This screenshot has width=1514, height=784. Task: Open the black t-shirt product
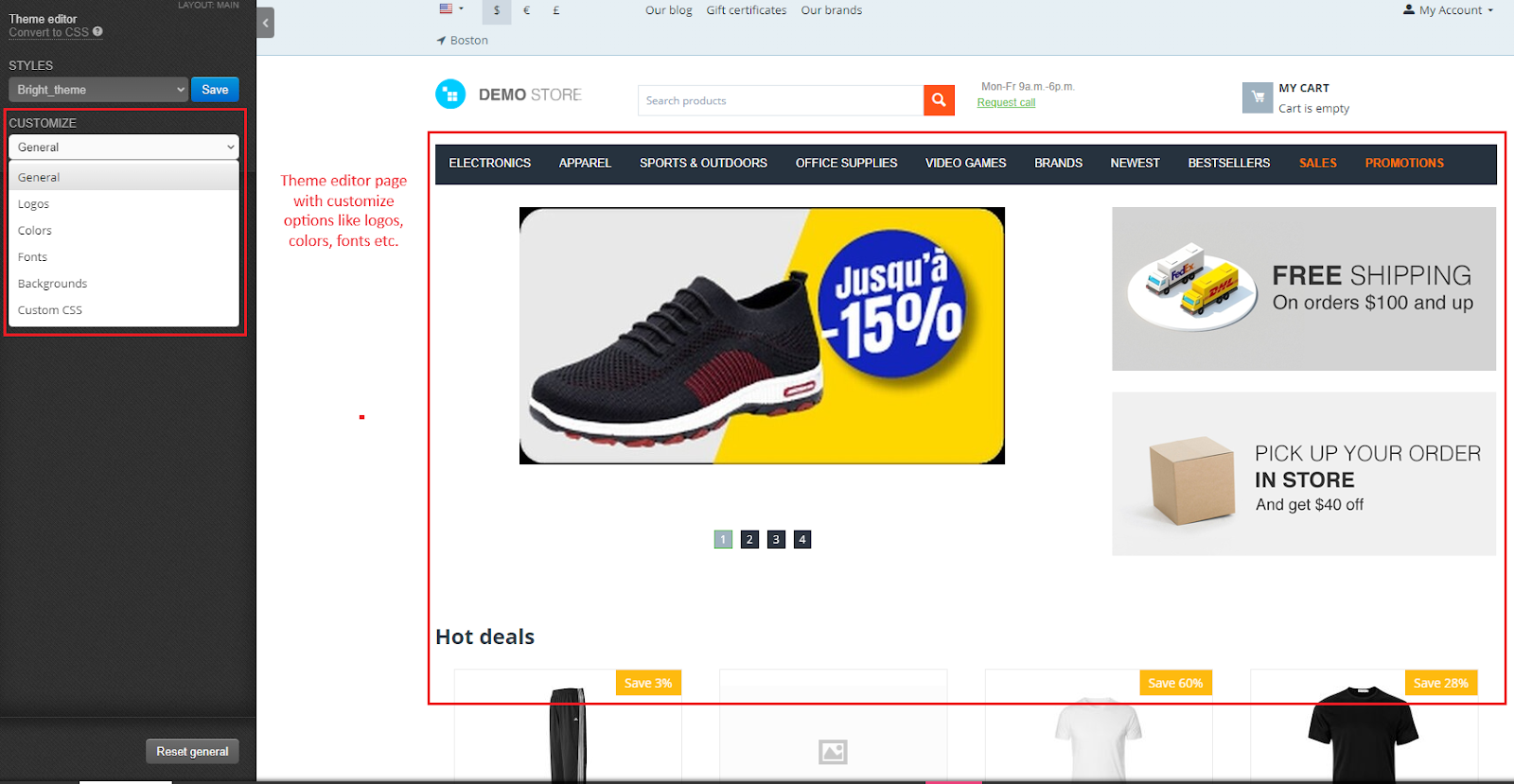pos(1364,735)
